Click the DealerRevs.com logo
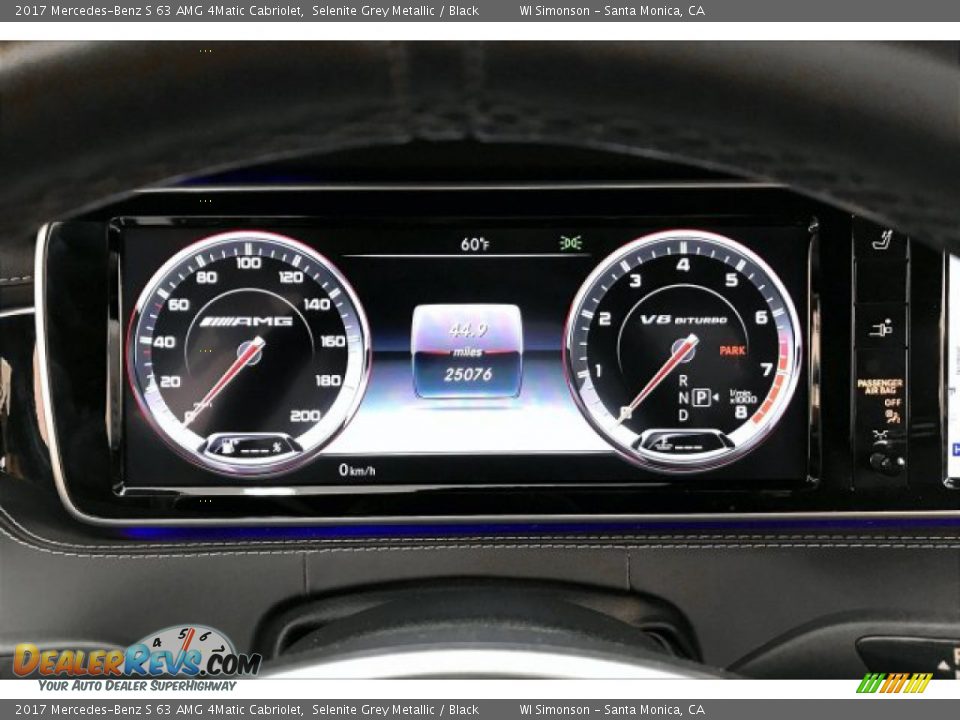The image size is (960, 720). click(136, 660)
